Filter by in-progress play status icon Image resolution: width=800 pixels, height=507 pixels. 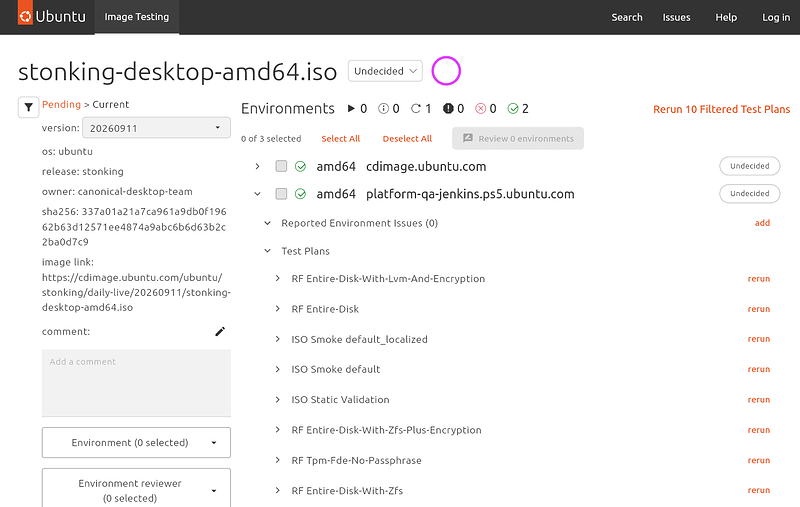tap(351, 109)
